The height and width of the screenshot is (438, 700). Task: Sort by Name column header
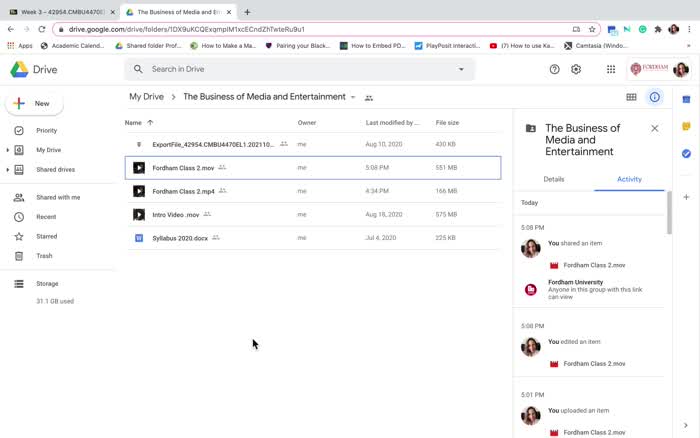point(133,123)
